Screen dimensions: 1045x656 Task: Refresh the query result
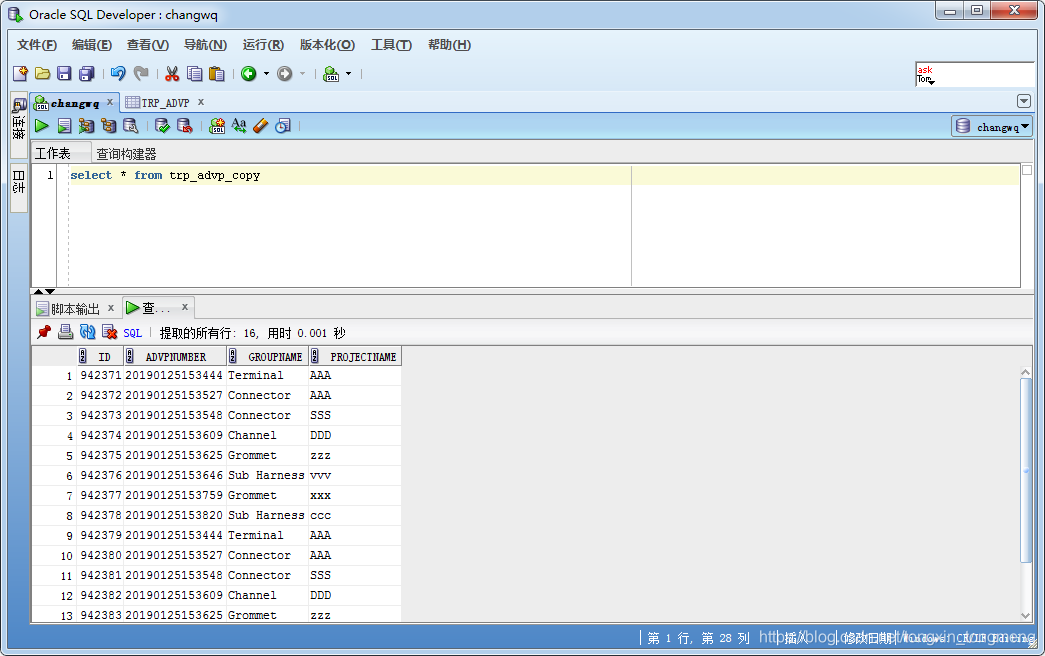87,332
